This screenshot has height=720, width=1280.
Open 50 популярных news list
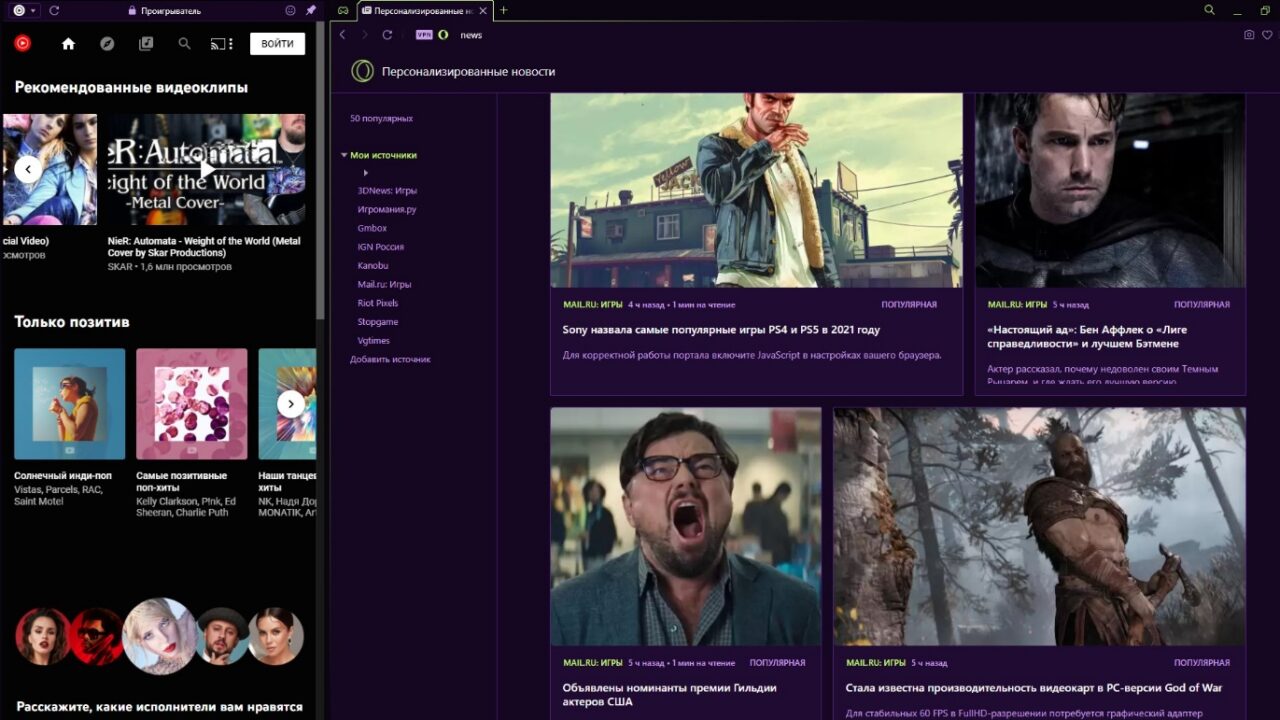381,118
